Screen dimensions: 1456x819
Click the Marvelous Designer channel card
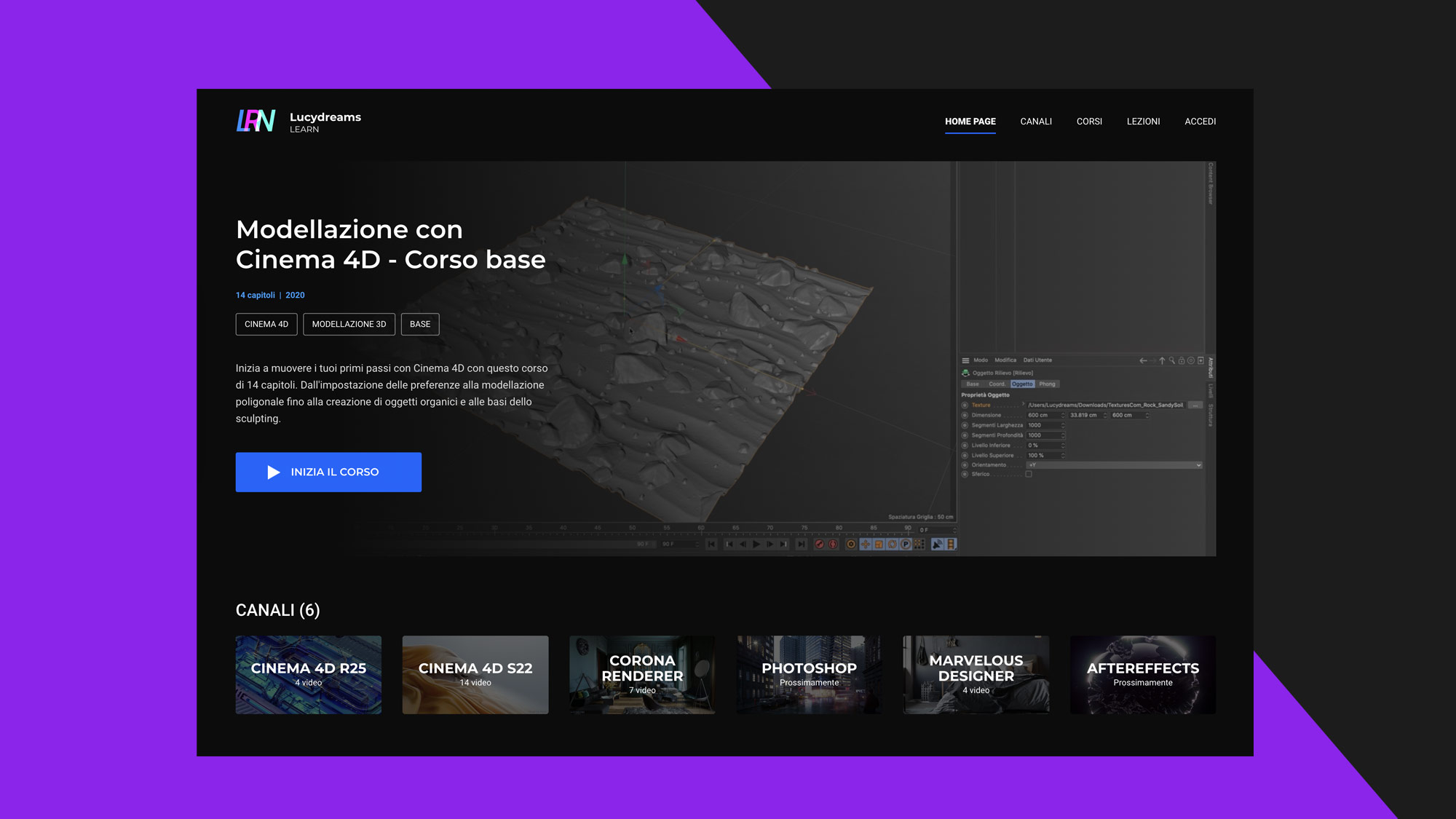click(976, 674)
